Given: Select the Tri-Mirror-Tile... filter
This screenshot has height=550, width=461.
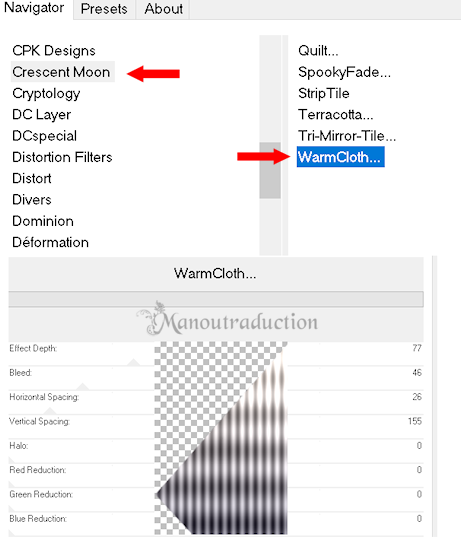Looking at the screenshot, I should pos(347,136).
